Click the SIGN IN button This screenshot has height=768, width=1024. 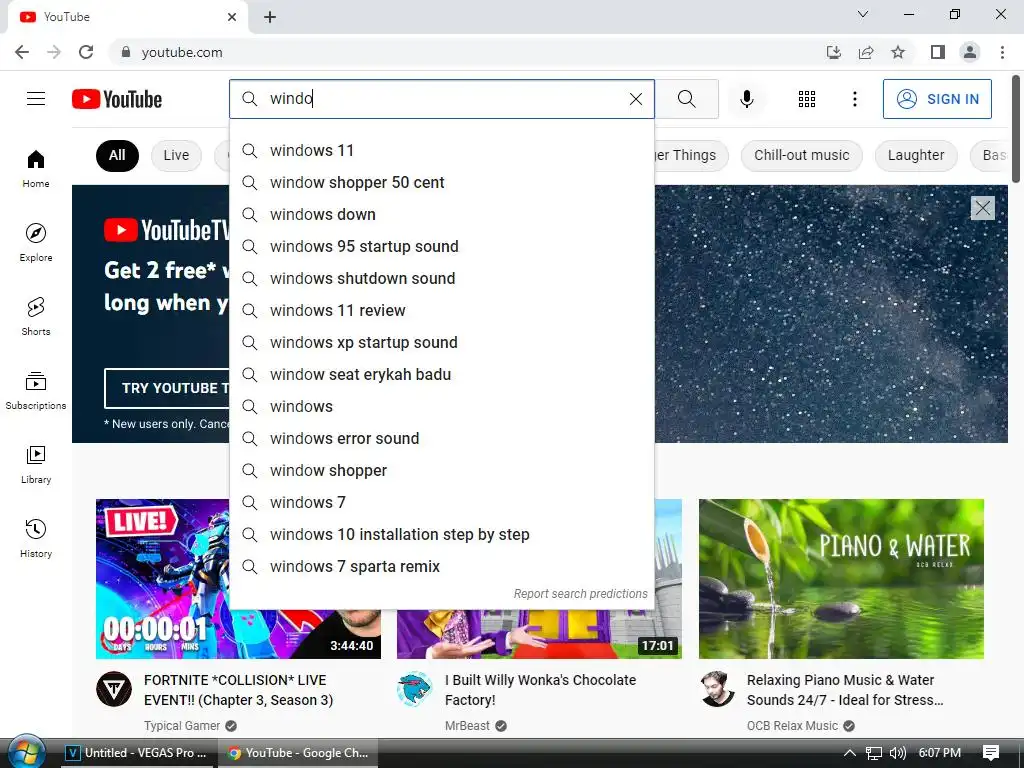pos(937,99)
